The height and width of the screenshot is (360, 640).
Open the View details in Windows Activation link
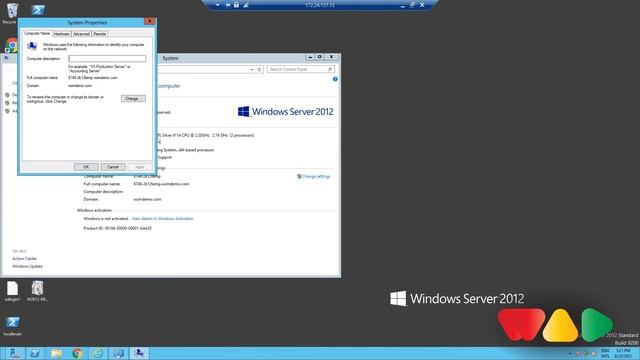click(x=162, y=219)
